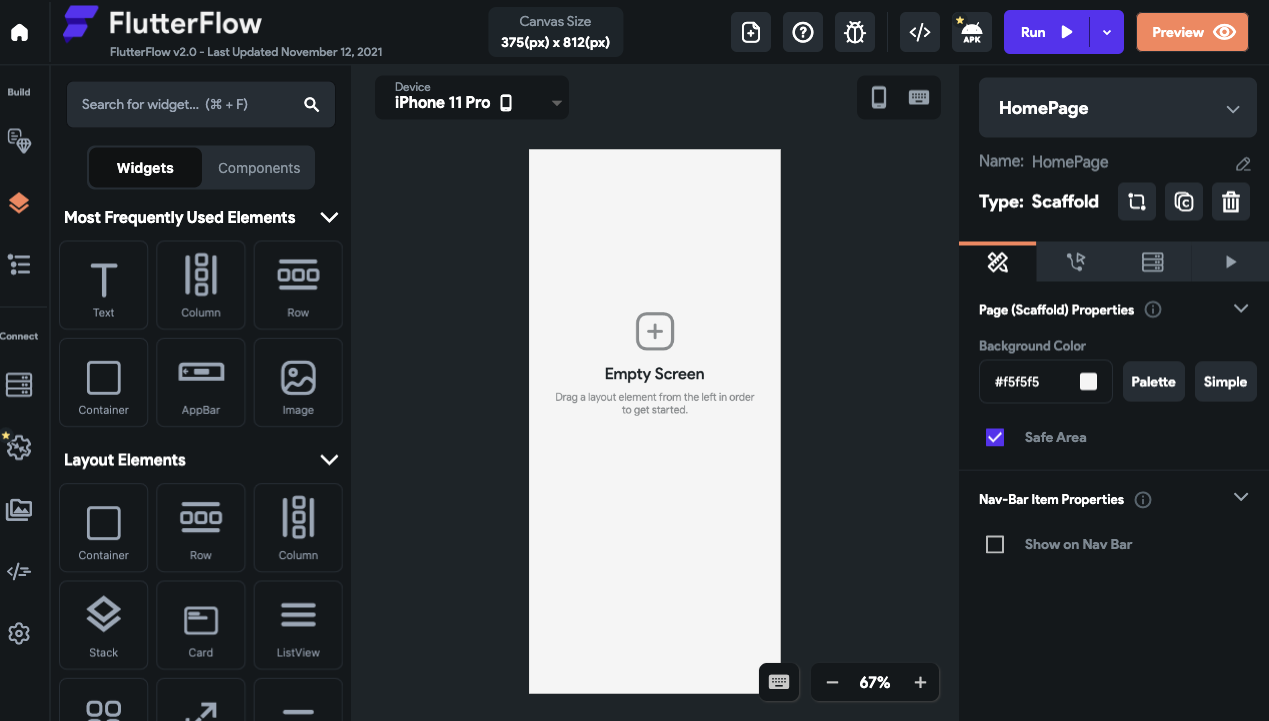Open the Widget Tree list icon

pos(19,264)
